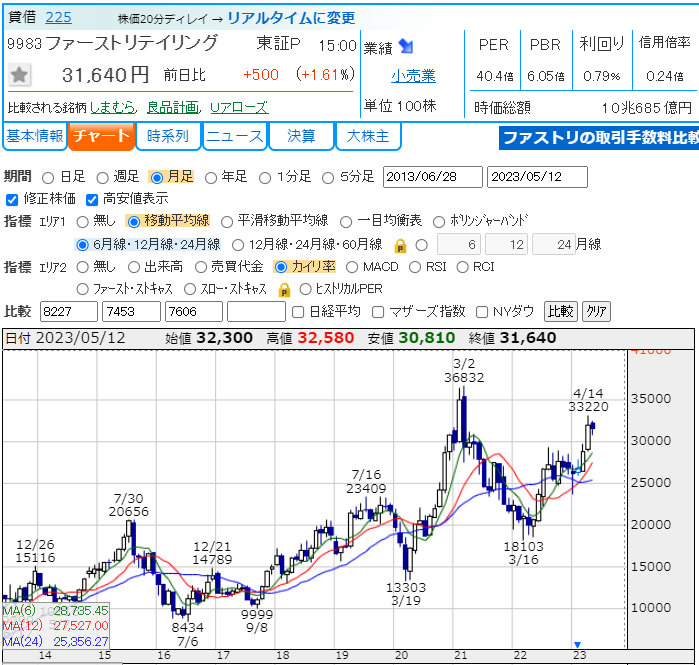Choose the 12月線・24月線・60月線 option
This screenshot has height=665, width=699.
coord(238,245)
